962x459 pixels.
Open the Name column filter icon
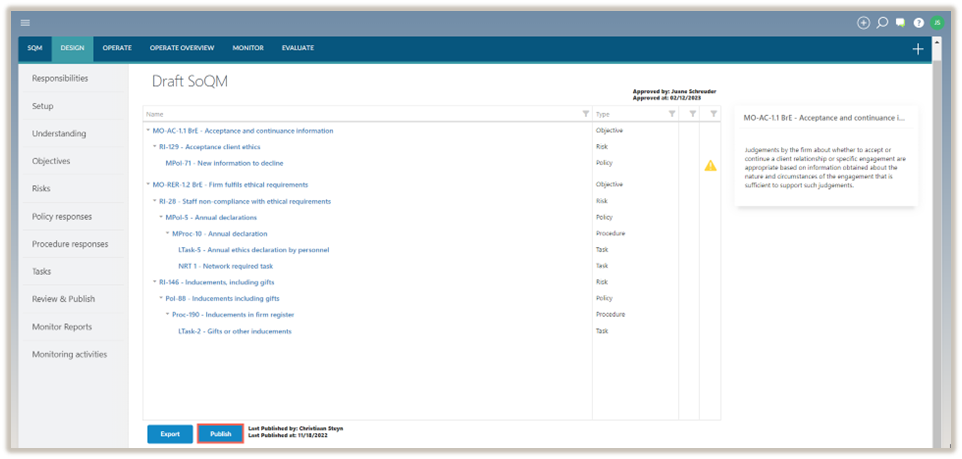pyautogui.click(x=586, y=114)
